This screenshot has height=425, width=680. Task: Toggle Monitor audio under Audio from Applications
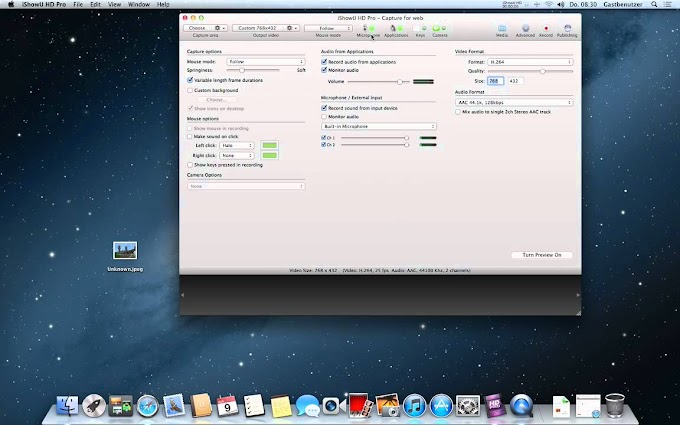point(324,70)
